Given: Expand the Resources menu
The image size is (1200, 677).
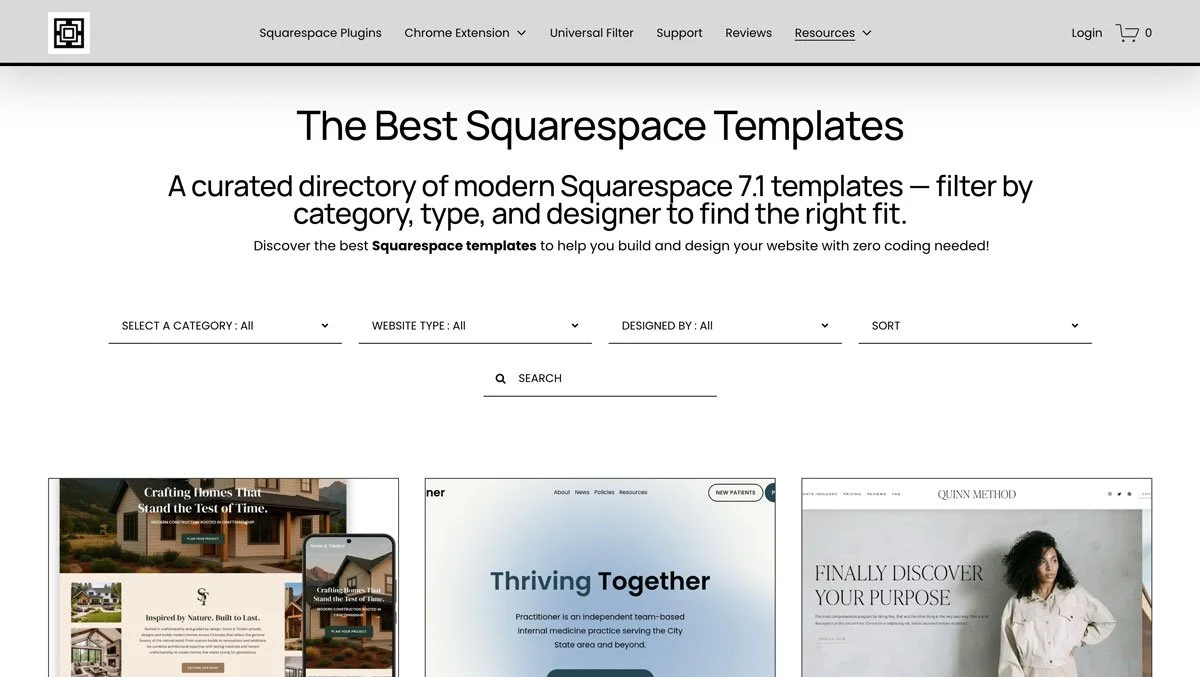Looking at the screenshot, I should (x=833, y=33).
